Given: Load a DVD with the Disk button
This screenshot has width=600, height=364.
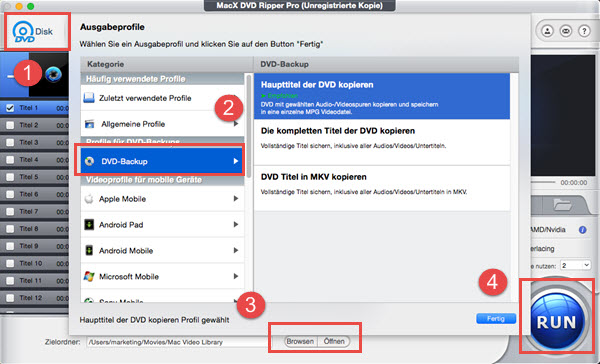Looking at the screenshot, I should coord(33,32).
